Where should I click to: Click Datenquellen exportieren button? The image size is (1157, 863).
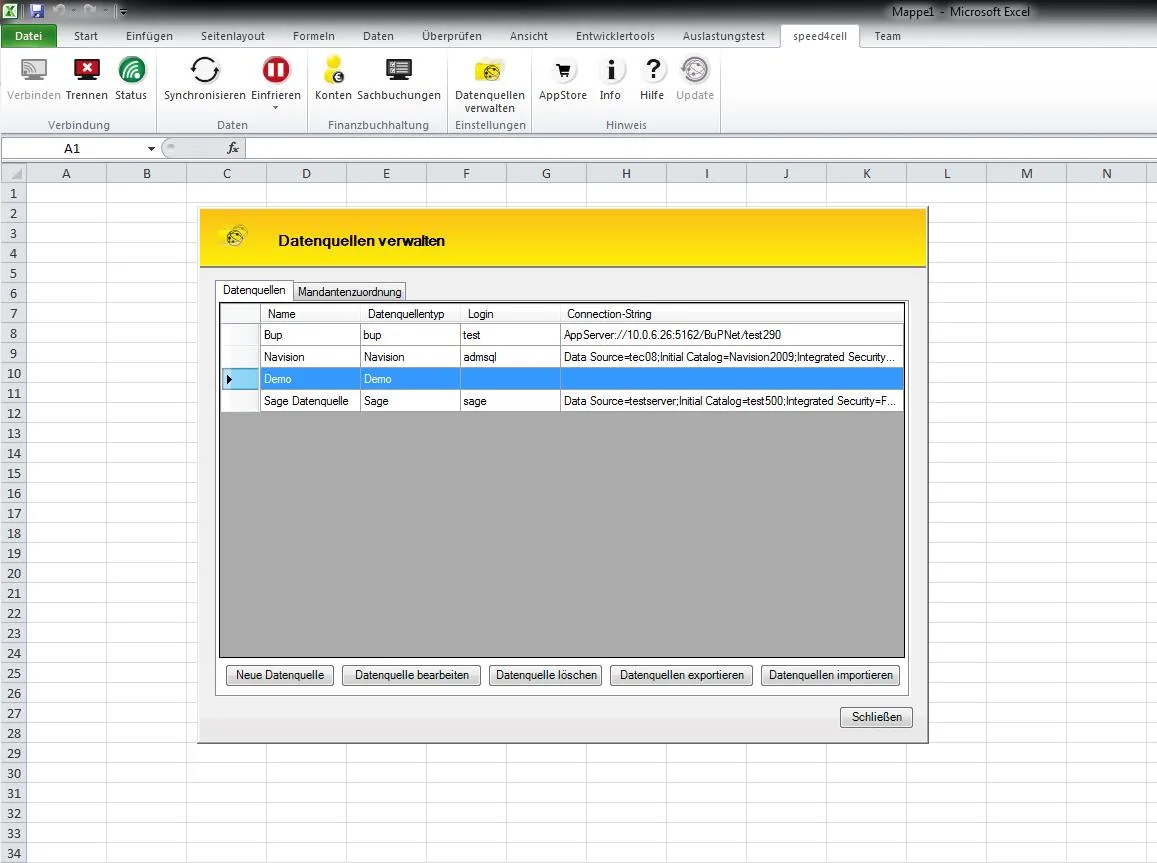point(682,675)
